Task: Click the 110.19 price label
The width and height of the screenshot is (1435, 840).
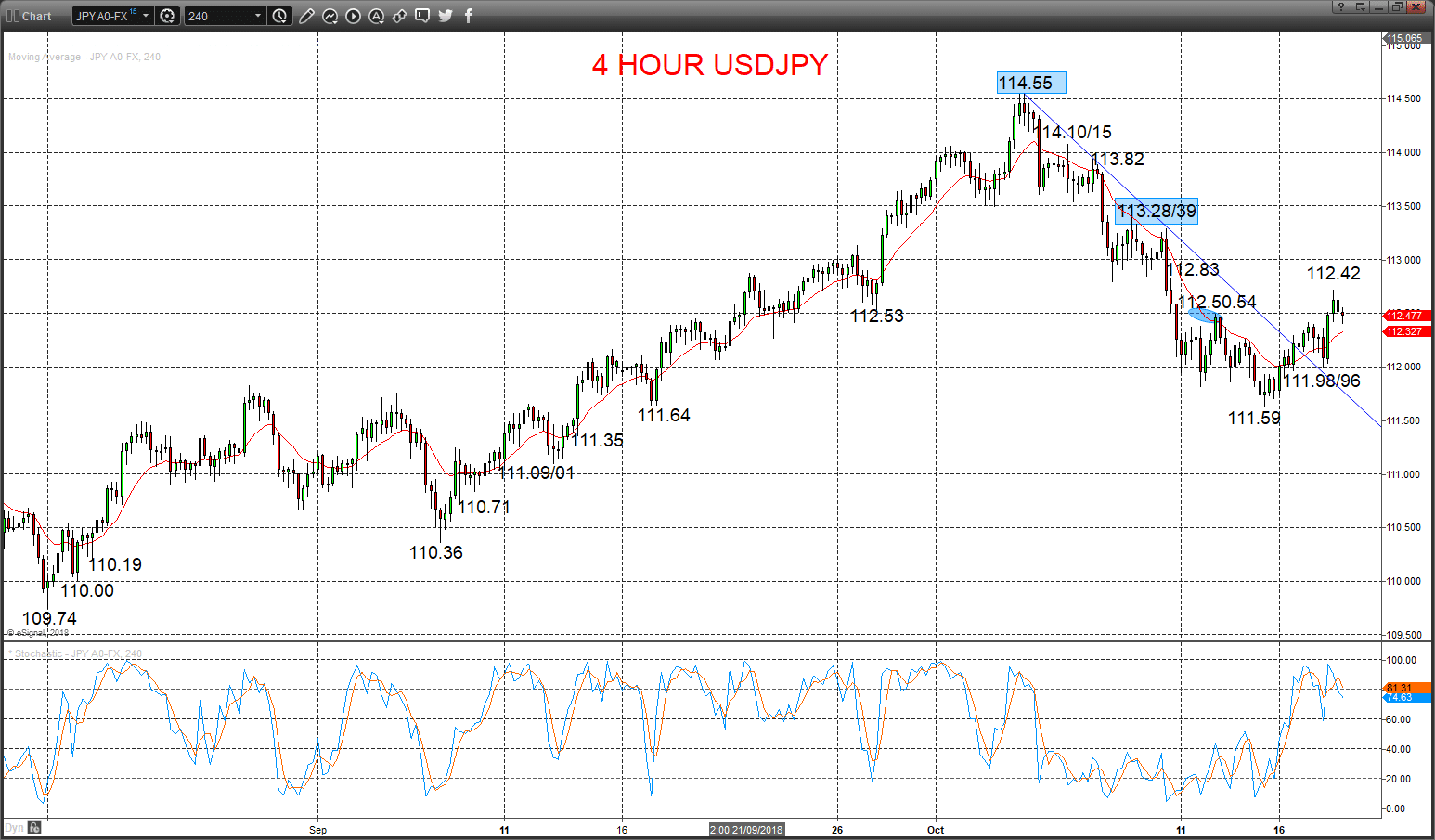Action: click(115, 564)
